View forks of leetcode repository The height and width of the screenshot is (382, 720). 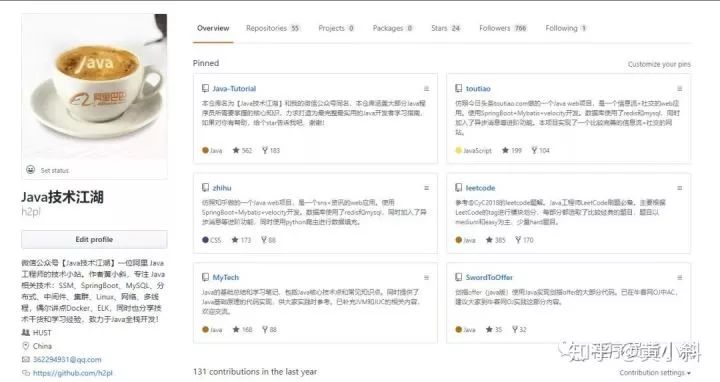[x=524, y=240]
